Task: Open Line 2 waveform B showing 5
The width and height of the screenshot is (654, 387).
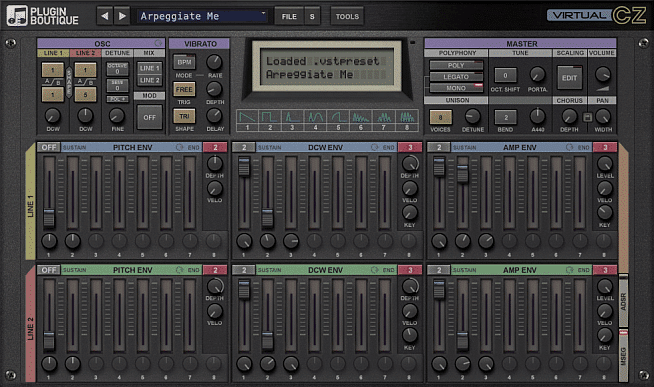Action: 85,95
